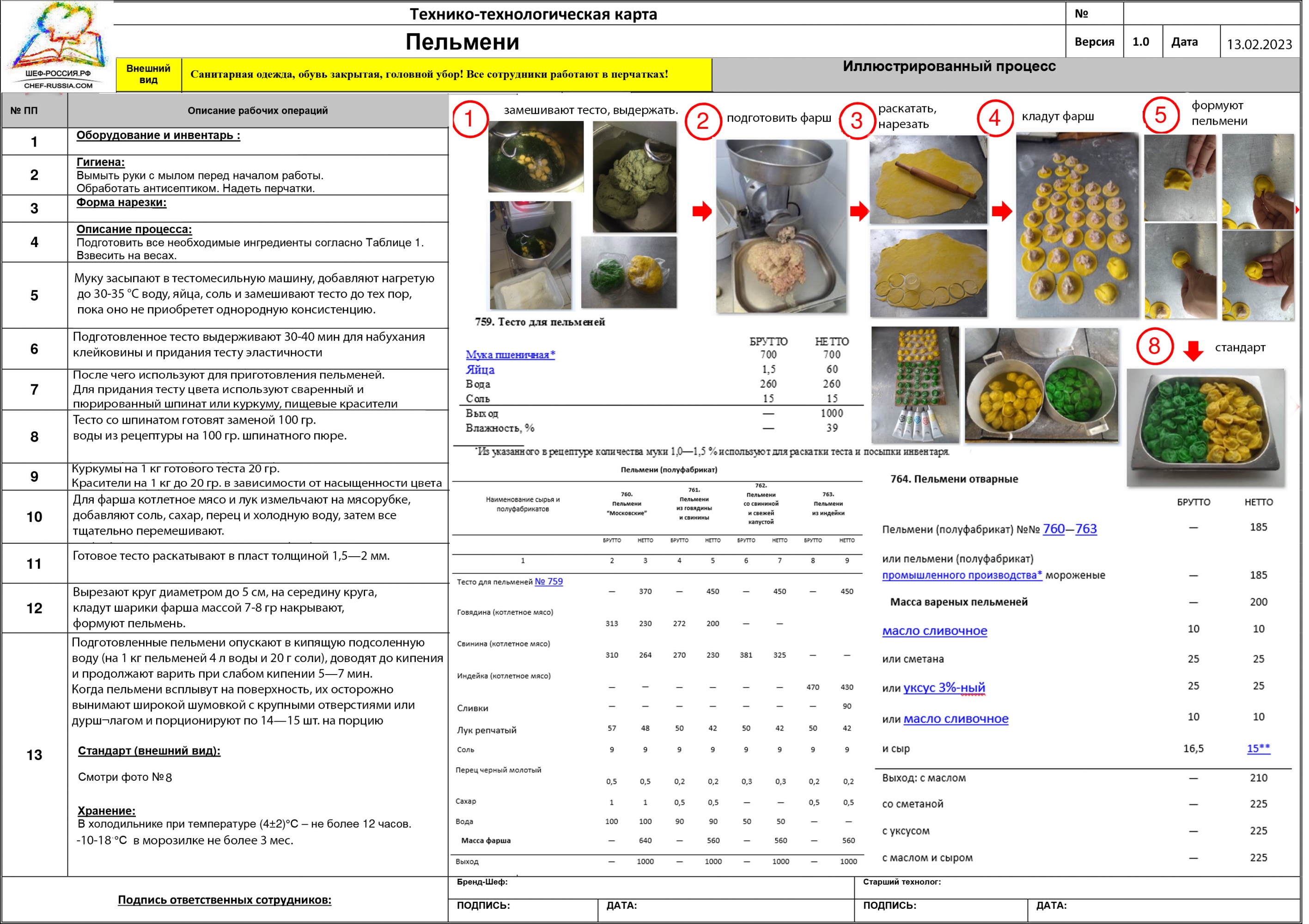Click the red circled number 3 step marker
This screenshot has width=1309, height=924.
pyautogui.click(x=858, y=120)
